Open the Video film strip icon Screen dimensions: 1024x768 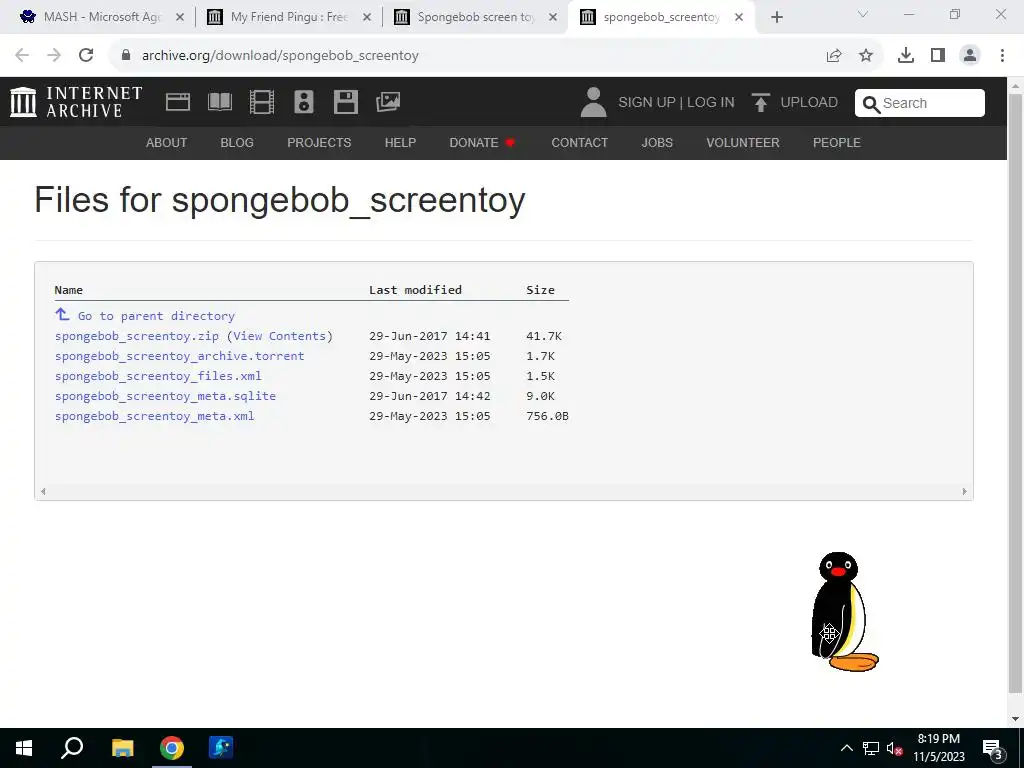261,102
